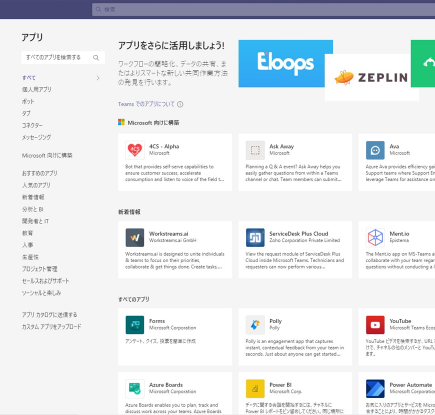Image resolution: width=435 pixels, height=415 pixels.
Task: Select the ボット category
Action: 28,101
